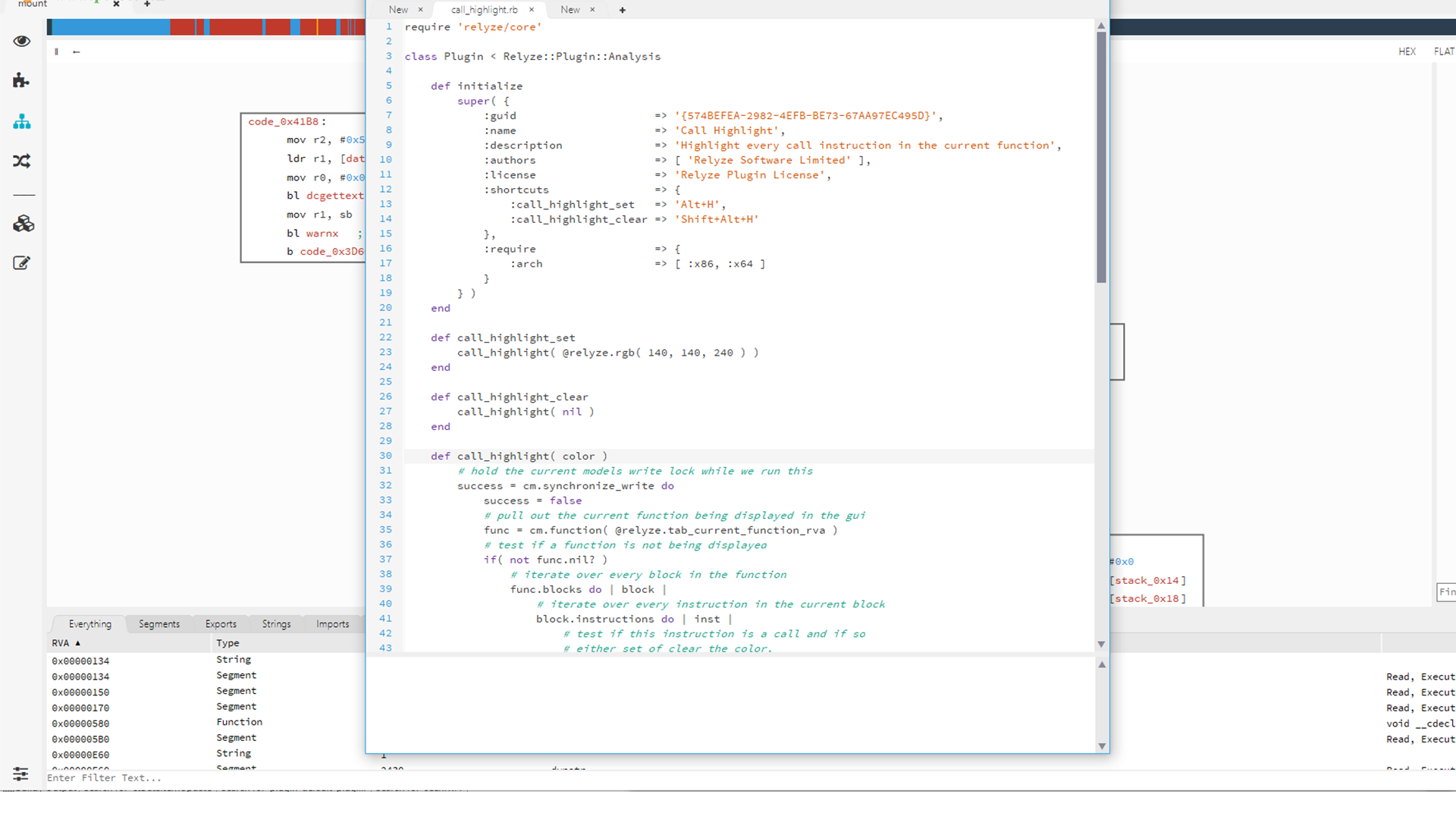Select the Everything tab
1456x819 pixels.
click(x=89, y=624)
